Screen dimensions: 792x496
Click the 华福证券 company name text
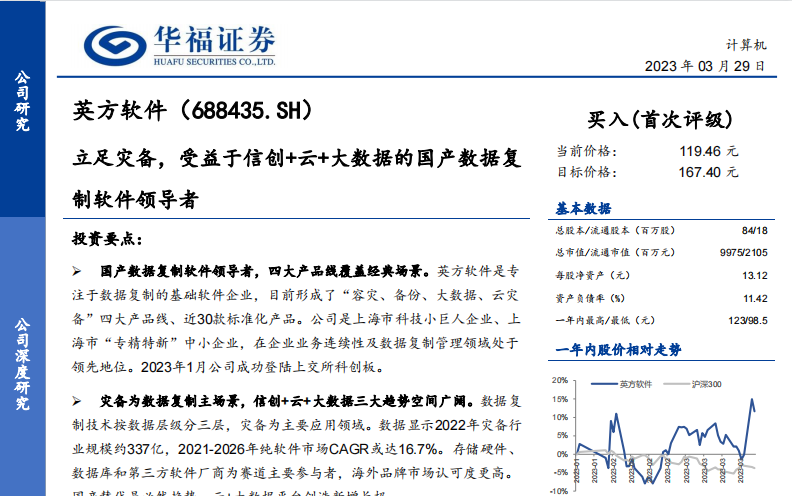pyautogui.click(x=215, y=39)
